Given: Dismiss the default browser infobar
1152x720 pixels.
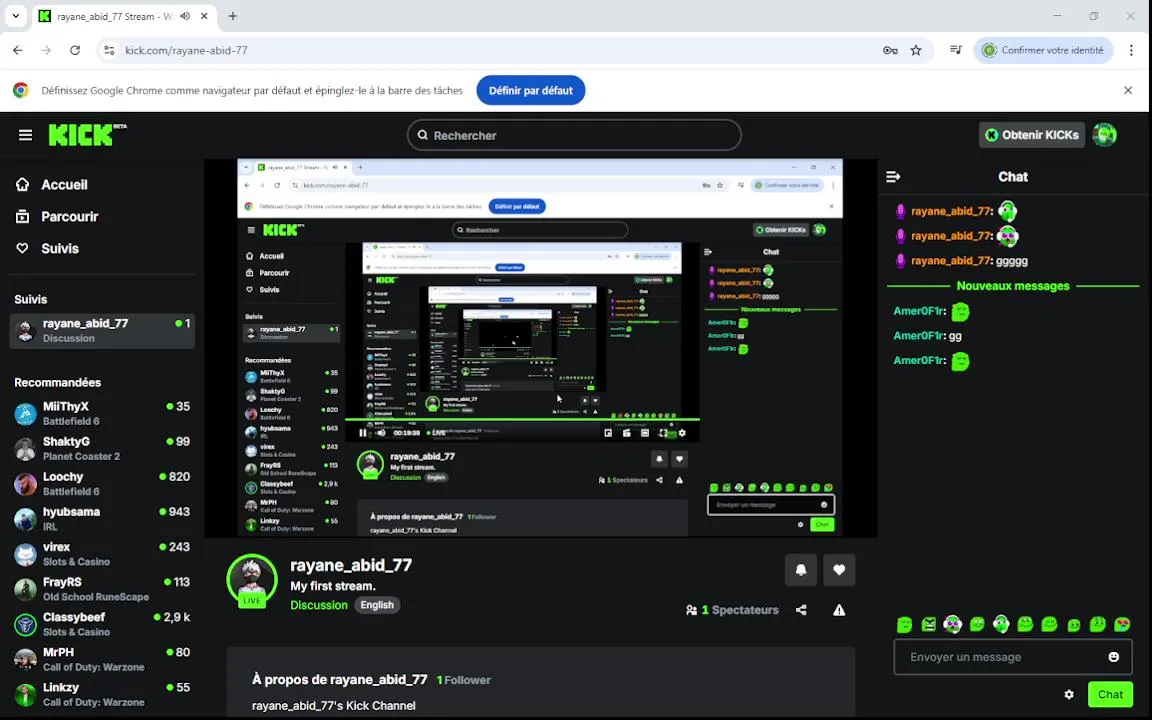Looking at the screenshot, I should [x=1128, y=90].
